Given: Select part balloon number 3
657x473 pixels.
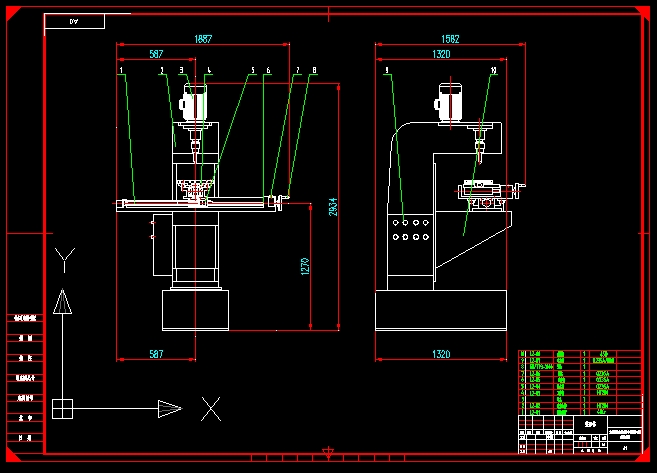Looking at the screenshot, I should (181, 70).
